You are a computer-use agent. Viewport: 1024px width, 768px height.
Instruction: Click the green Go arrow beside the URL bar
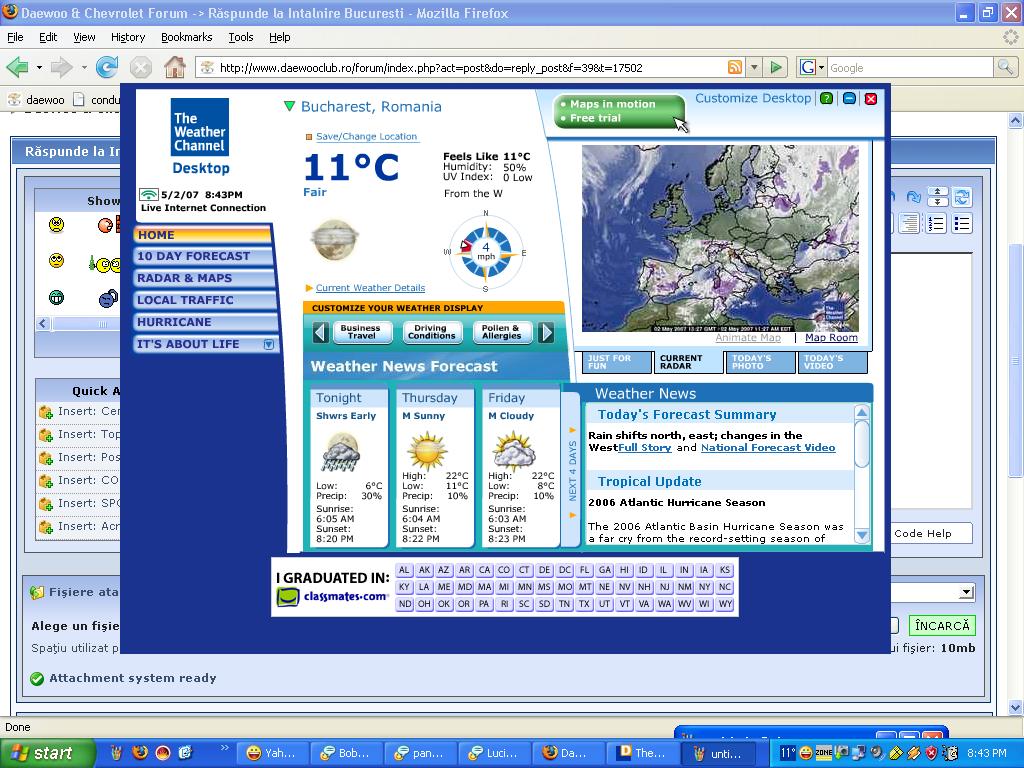(776, 68)
